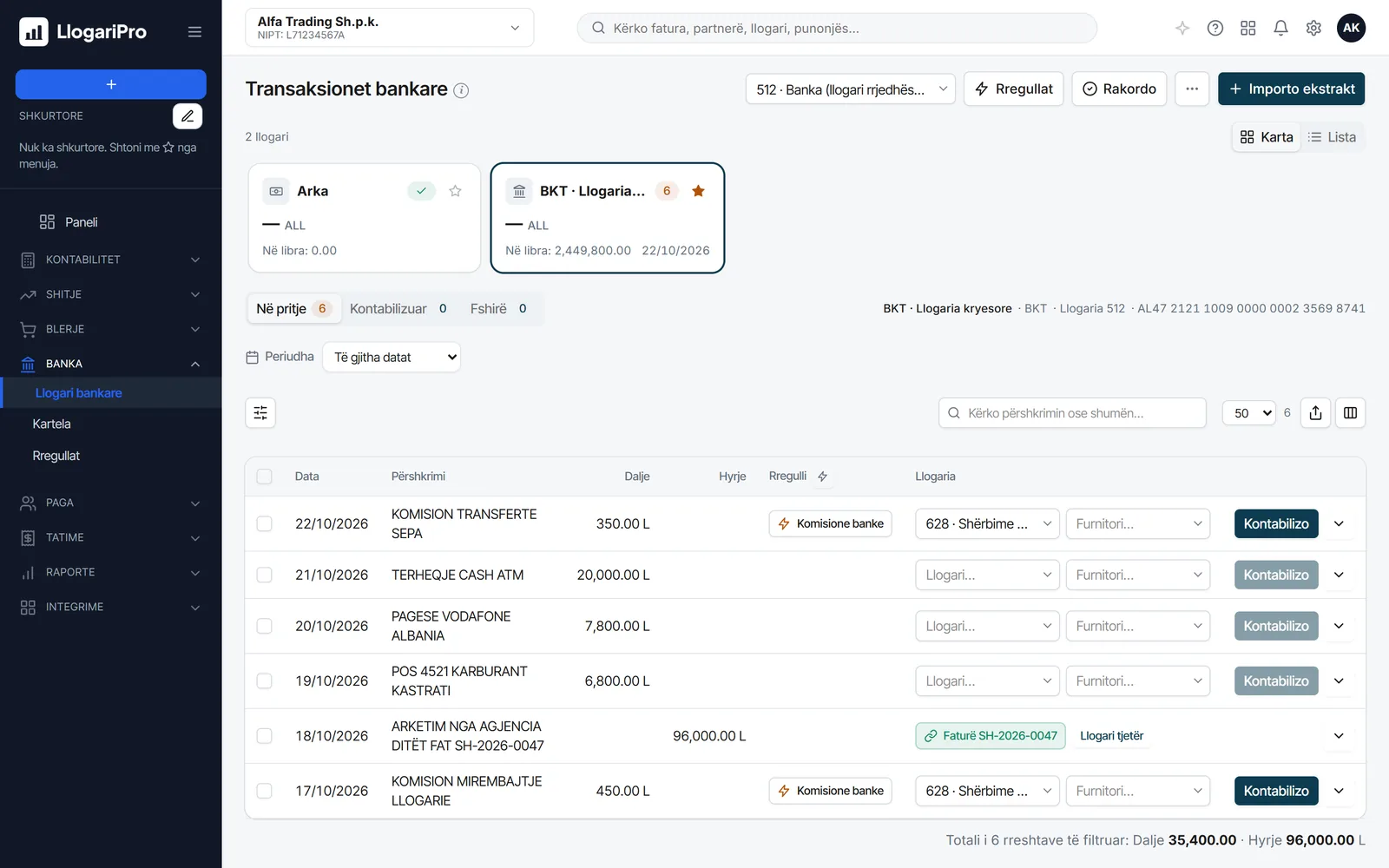Open the Faturë SH-2026-0047 link
This screenshot has width=1389, height=868.
991,736
